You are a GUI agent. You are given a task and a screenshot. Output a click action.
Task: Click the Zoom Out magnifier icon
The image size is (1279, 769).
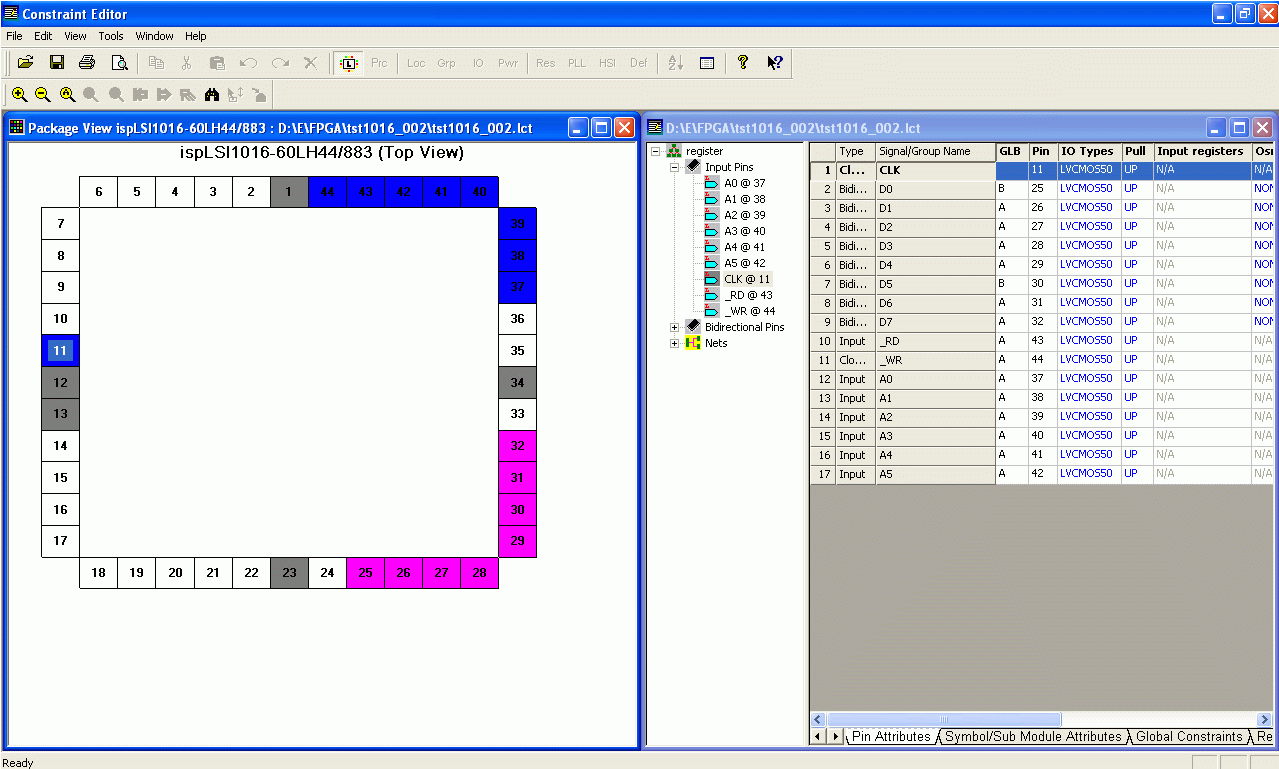coord(43,95)
